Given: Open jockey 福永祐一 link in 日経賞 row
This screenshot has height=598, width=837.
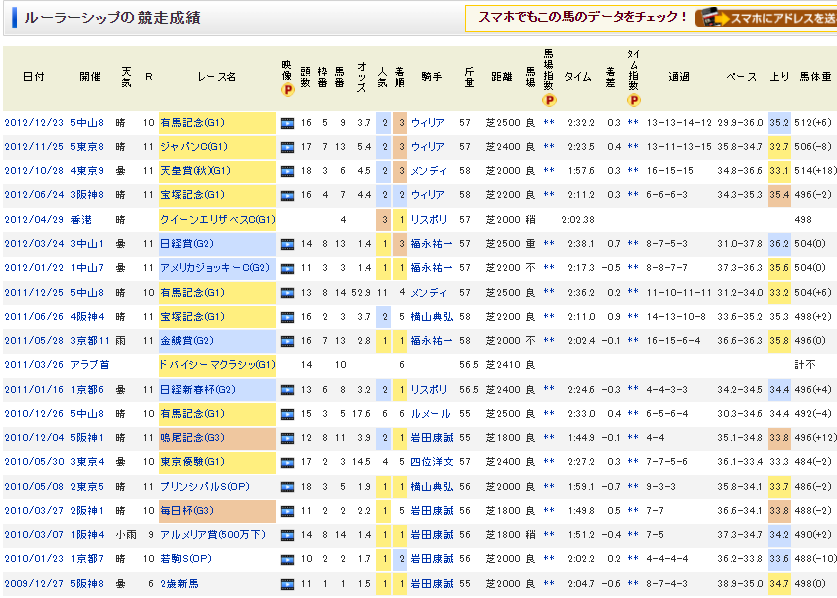Looking at the screenshot, I should click(431, 244).
